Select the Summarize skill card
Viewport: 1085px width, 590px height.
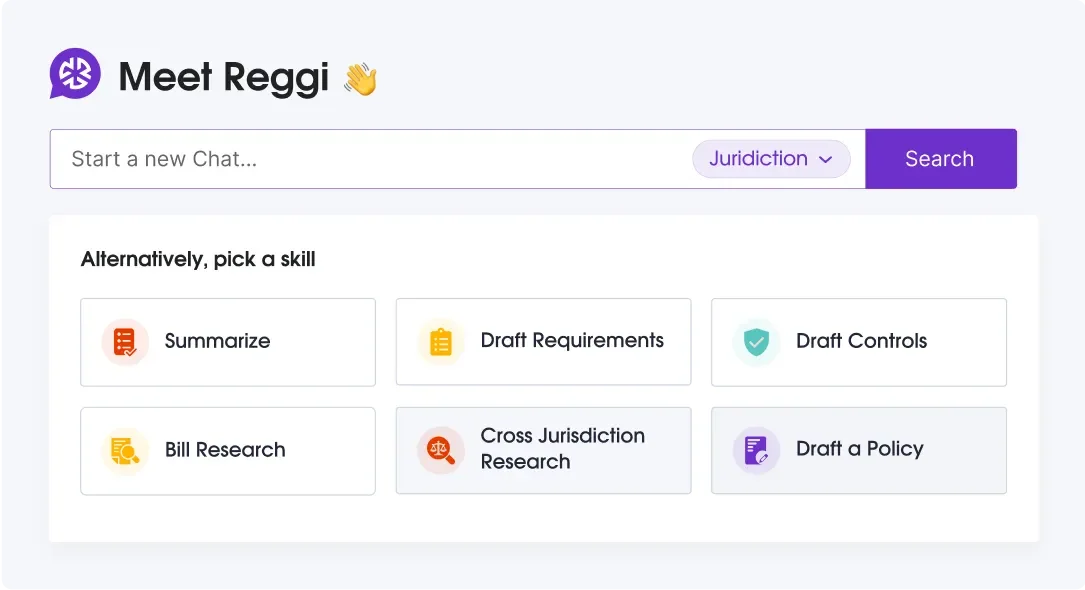pyautogui.click(x=228, y=342)
